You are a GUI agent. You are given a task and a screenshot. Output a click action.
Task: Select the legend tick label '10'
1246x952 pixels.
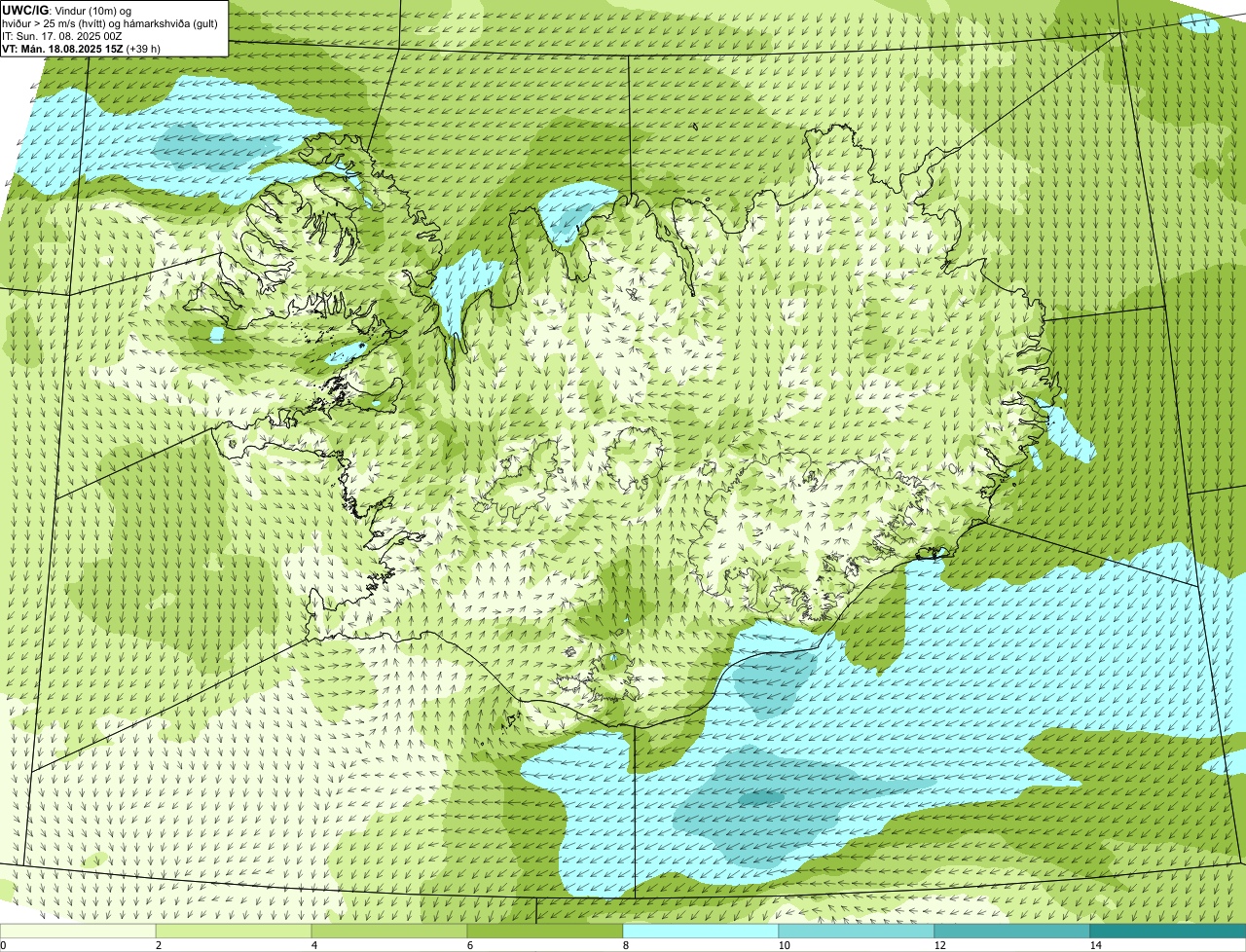point(784,945)
